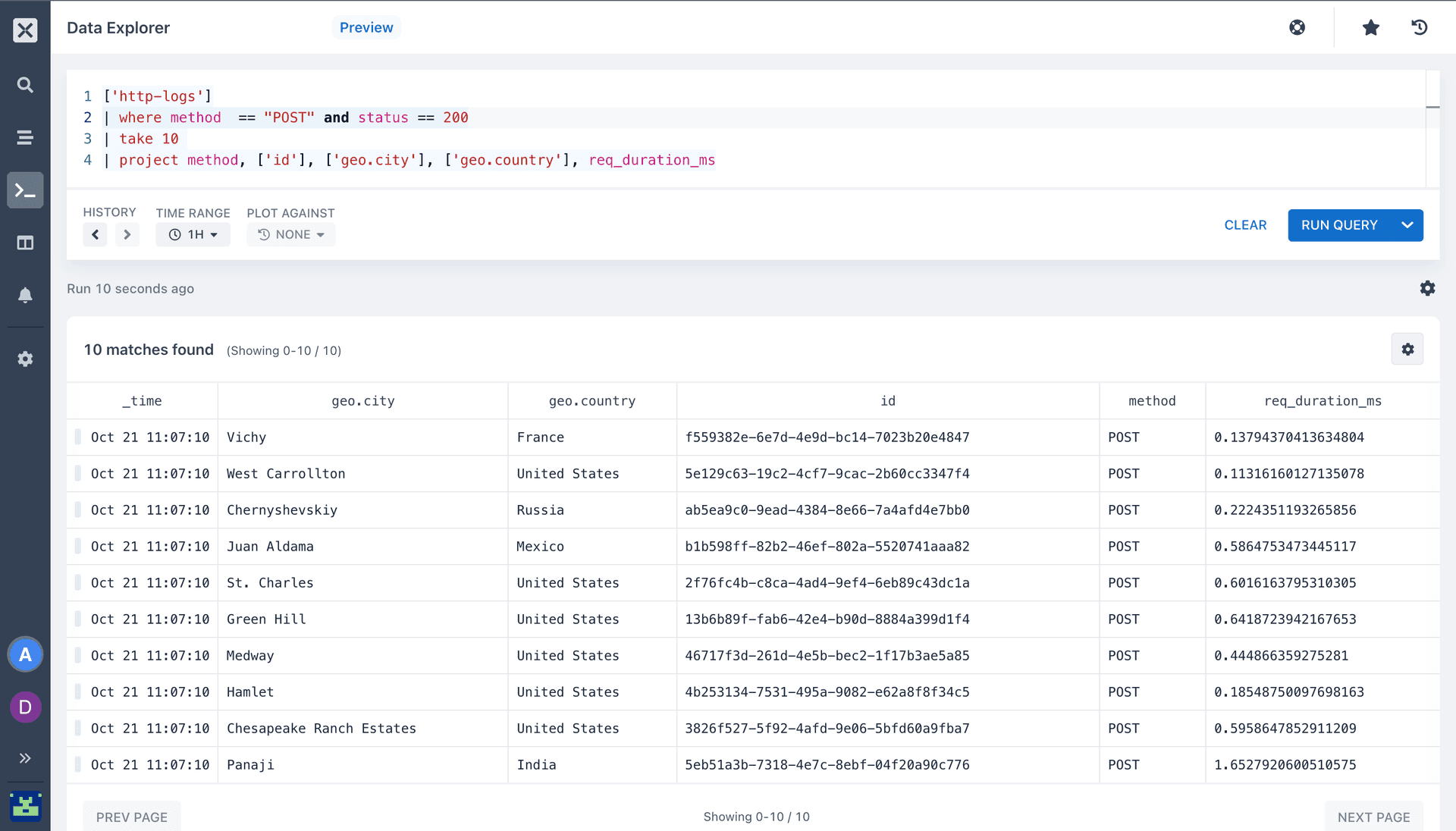Open notifications via the bell icon
This screenshot has width=1456, height=831.
(x=25, y=295)
